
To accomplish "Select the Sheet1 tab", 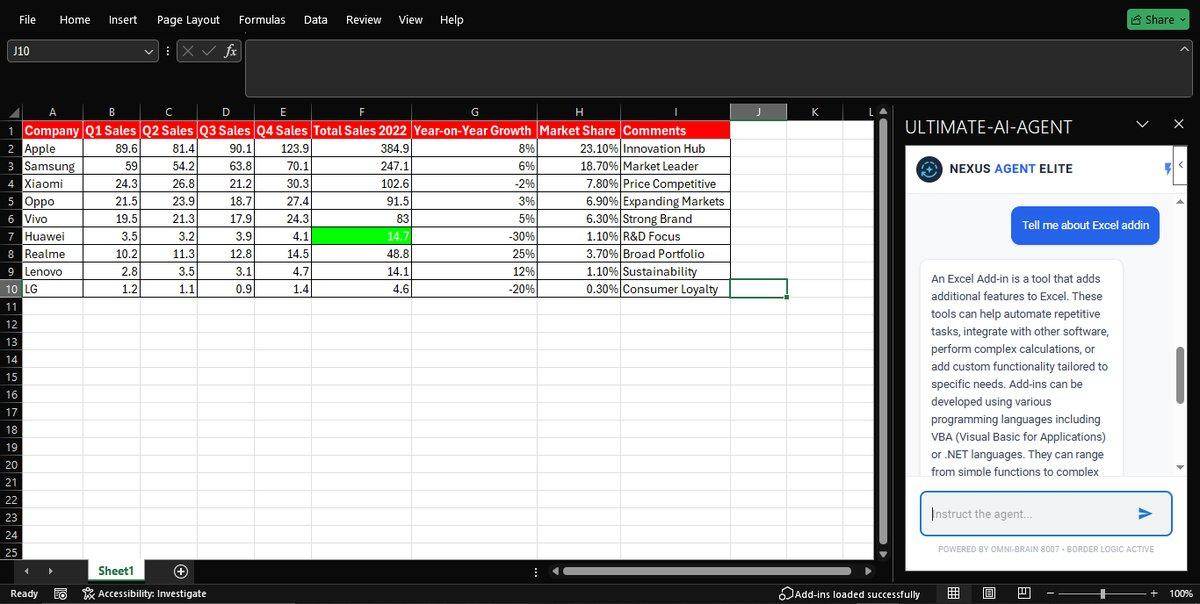I will (x=115, y=571).
